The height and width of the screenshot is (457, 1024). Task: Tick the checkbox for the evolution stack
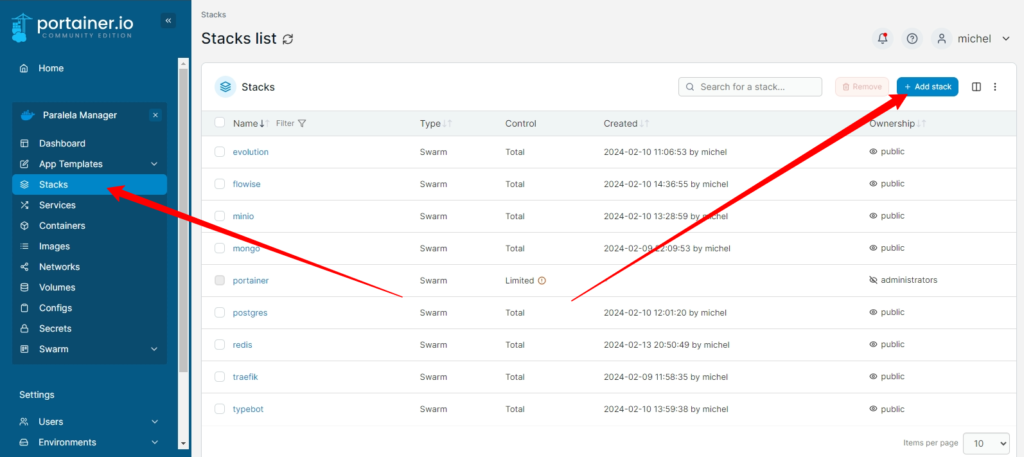click(219, 151)
